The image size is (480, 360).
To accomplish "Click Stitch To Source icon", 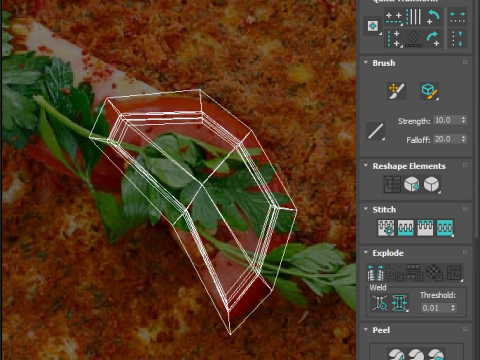I will click(425, 228).
